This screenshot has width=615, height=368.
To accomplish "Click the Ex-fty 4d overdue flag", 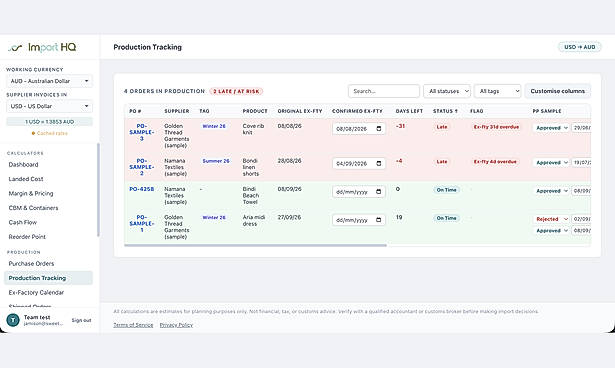I will coord(495,162).
